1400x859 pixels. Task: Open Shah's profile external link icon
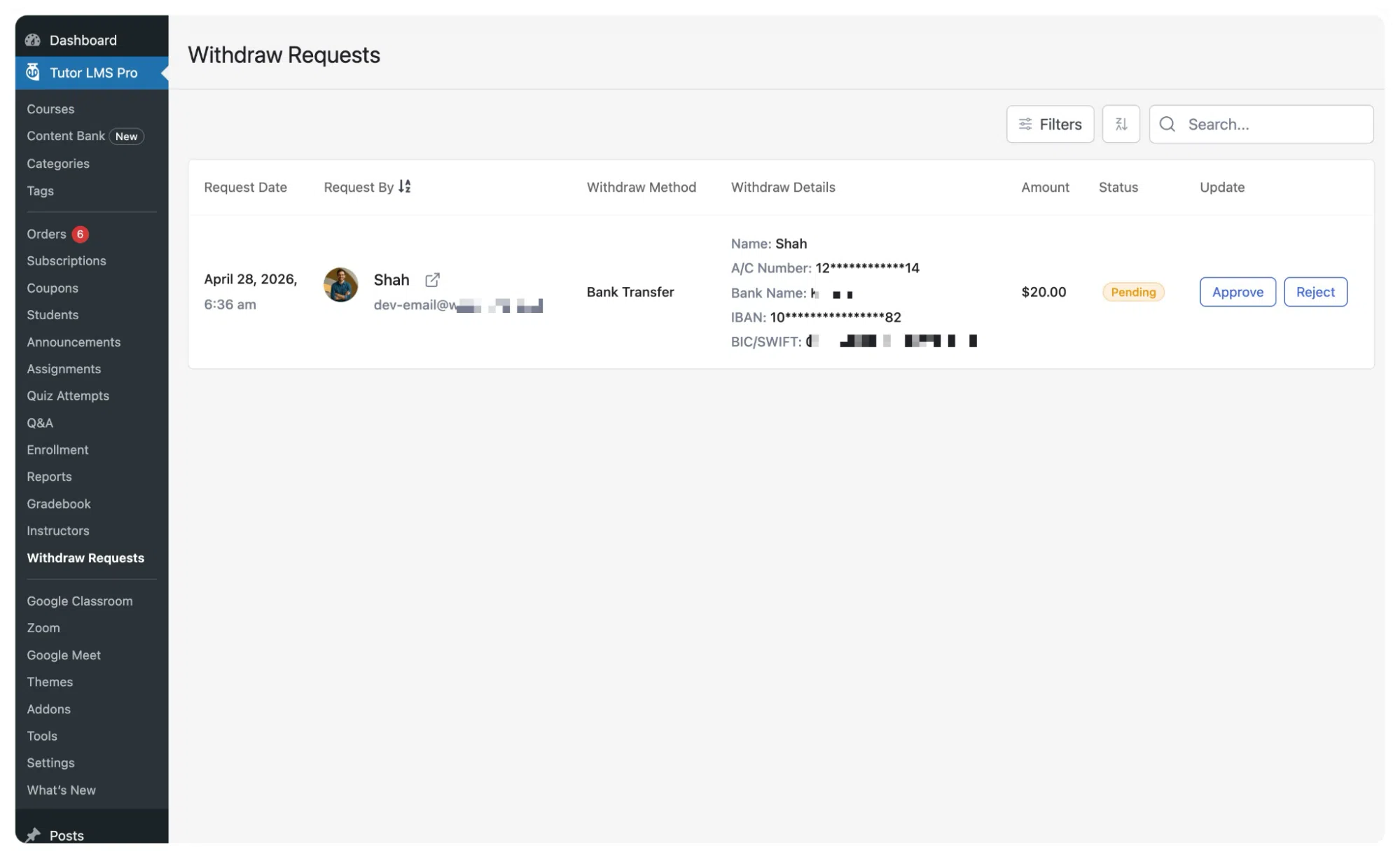coord(432,279)
